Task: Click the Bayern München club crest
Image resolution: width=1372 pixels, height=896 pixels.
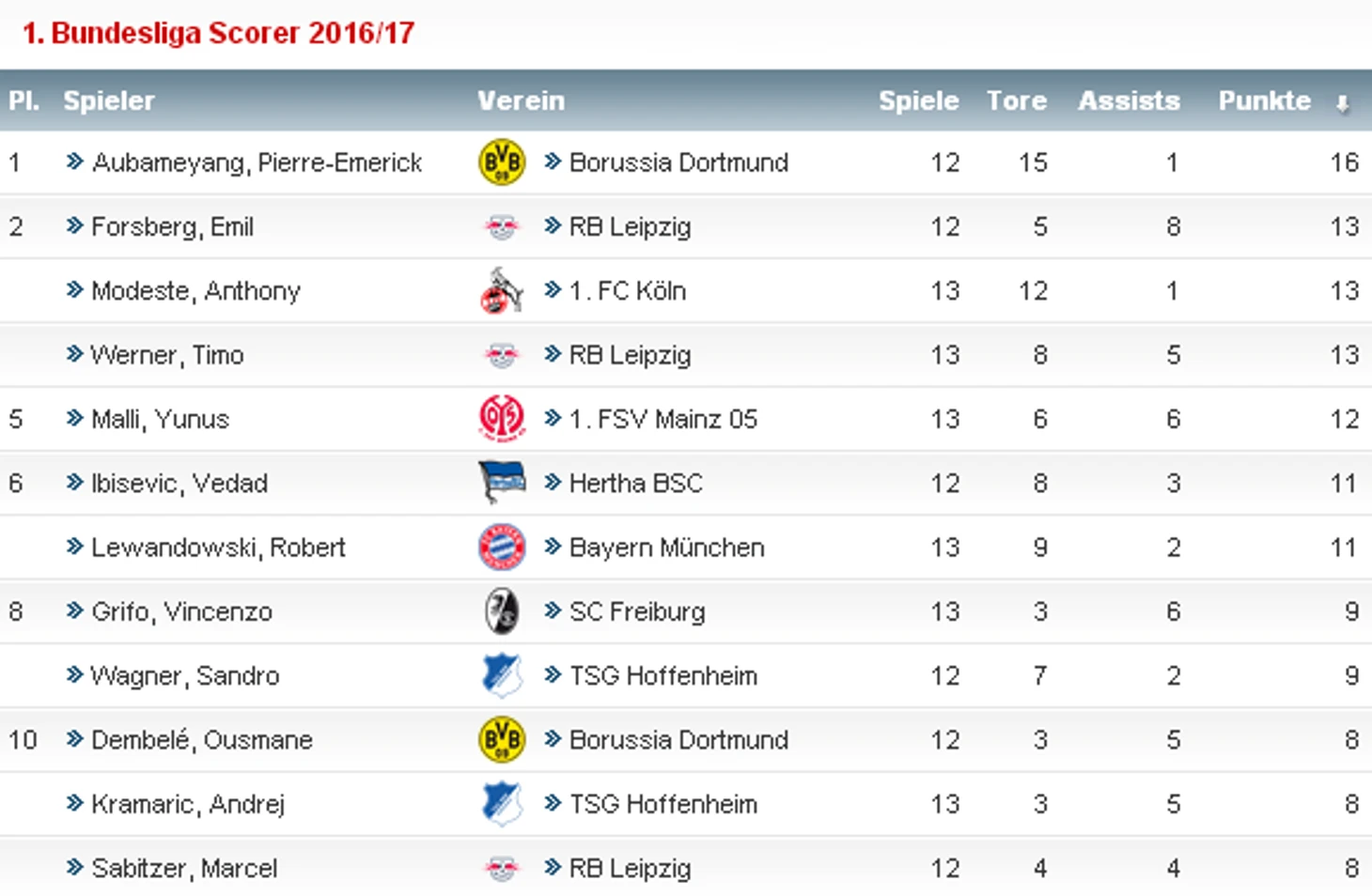Action: pos(502,548)
